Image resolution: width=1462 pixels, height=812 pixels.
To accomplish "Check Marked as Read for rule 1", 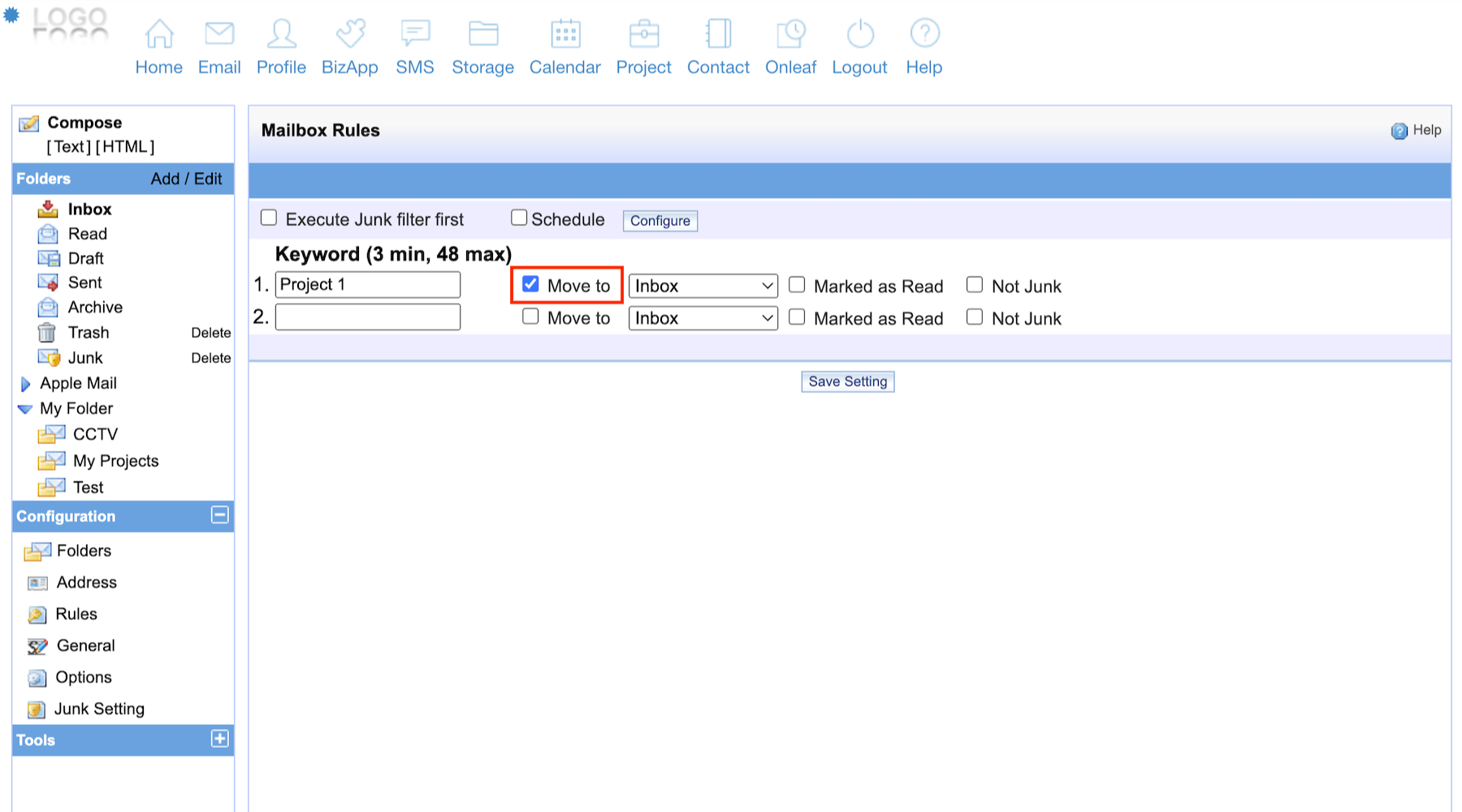I will click(x=798, y=285).
